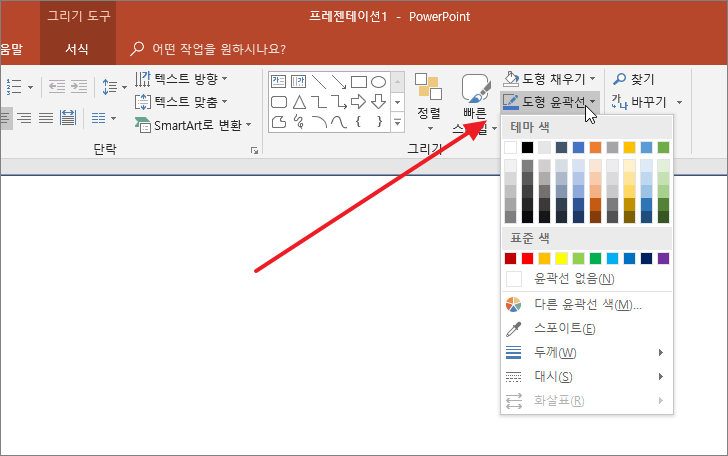
Task: Select the elbow connector shape
Action: pyautogui.click(x=318, y=102)
